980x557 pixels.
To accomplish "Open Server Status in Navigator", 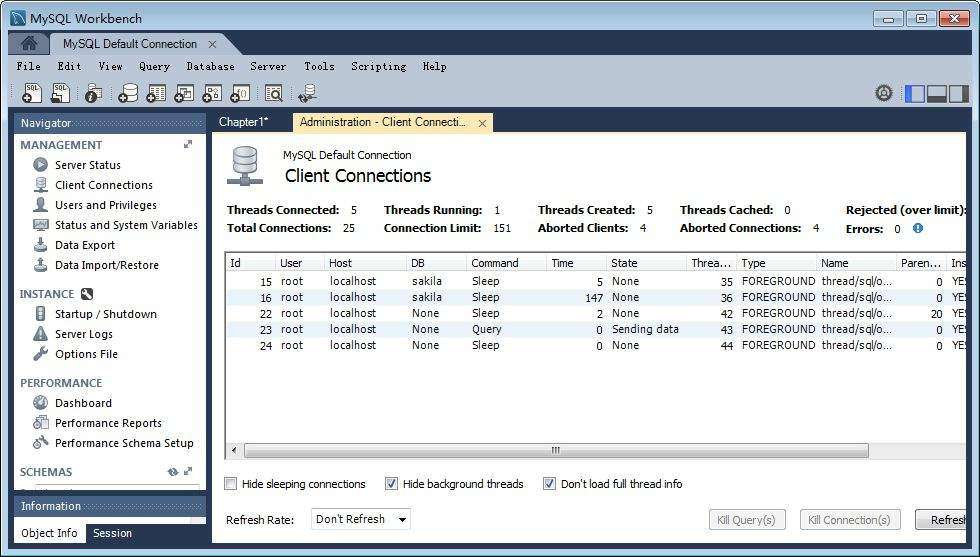I will [x=88, y=165].
